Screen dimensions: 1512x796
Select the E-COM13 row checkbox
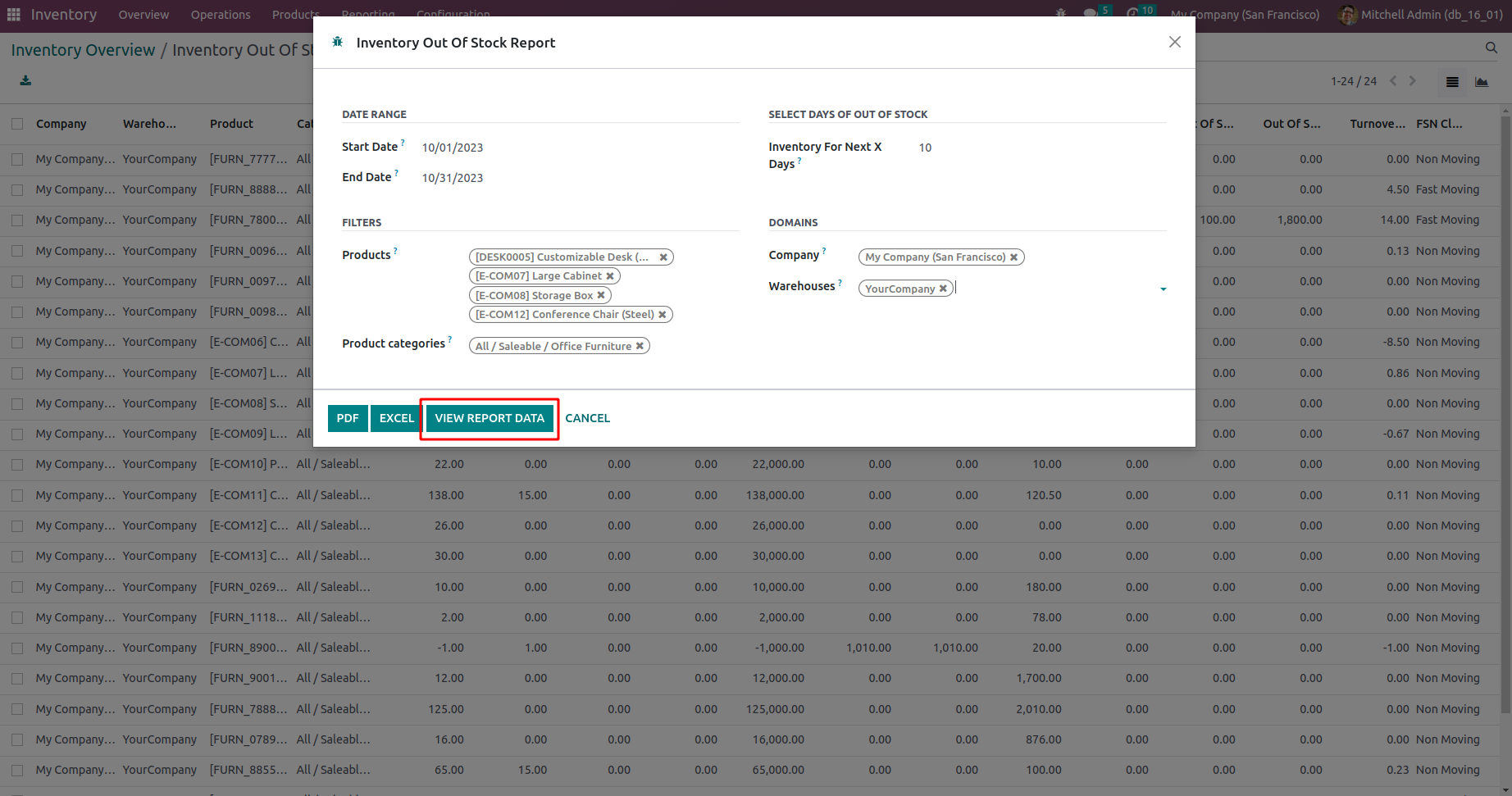tap(17, 557)
